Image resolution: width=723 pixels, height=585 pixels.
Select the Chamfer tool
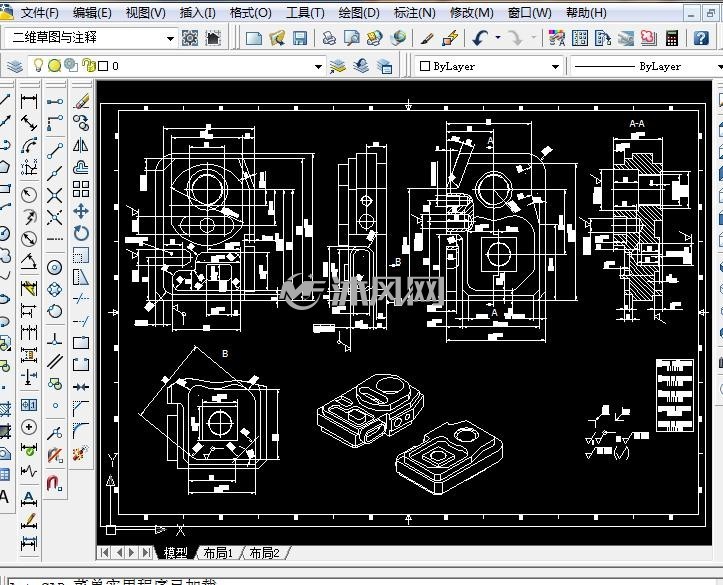81,408
